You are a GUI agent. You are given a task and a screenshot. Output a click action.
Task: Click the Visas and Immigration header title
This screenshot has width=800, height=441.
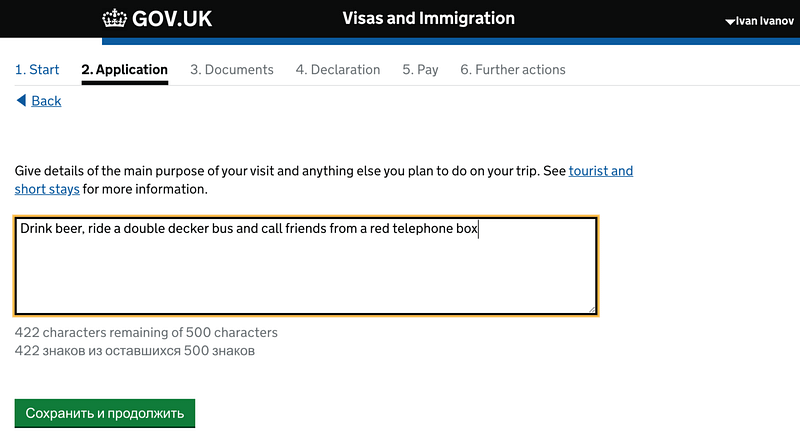tap(428, 19)
